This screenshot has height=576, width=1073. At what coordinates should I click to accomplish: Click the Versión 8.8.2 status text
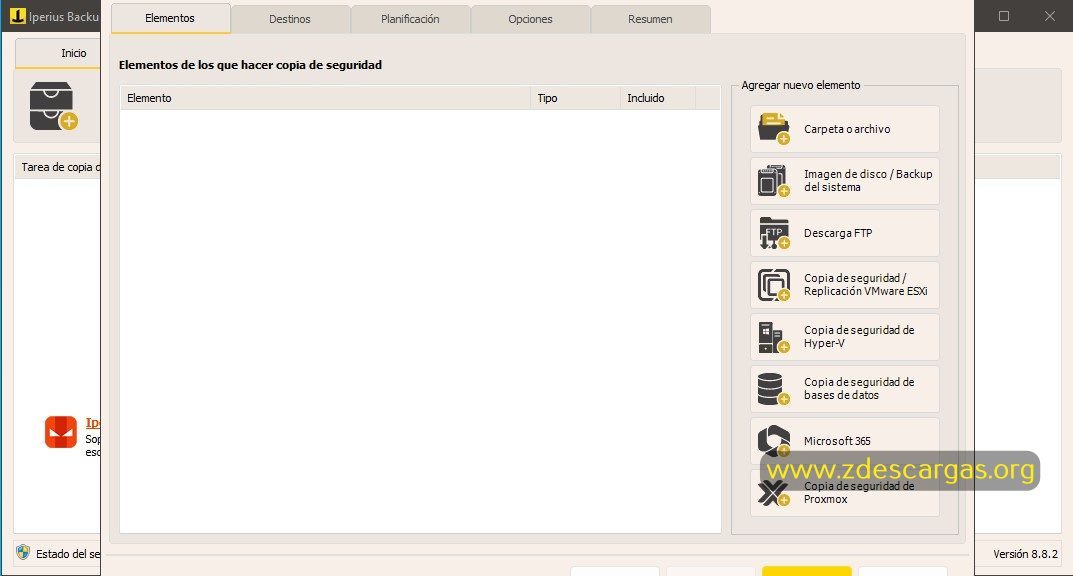coord(1025,554)
